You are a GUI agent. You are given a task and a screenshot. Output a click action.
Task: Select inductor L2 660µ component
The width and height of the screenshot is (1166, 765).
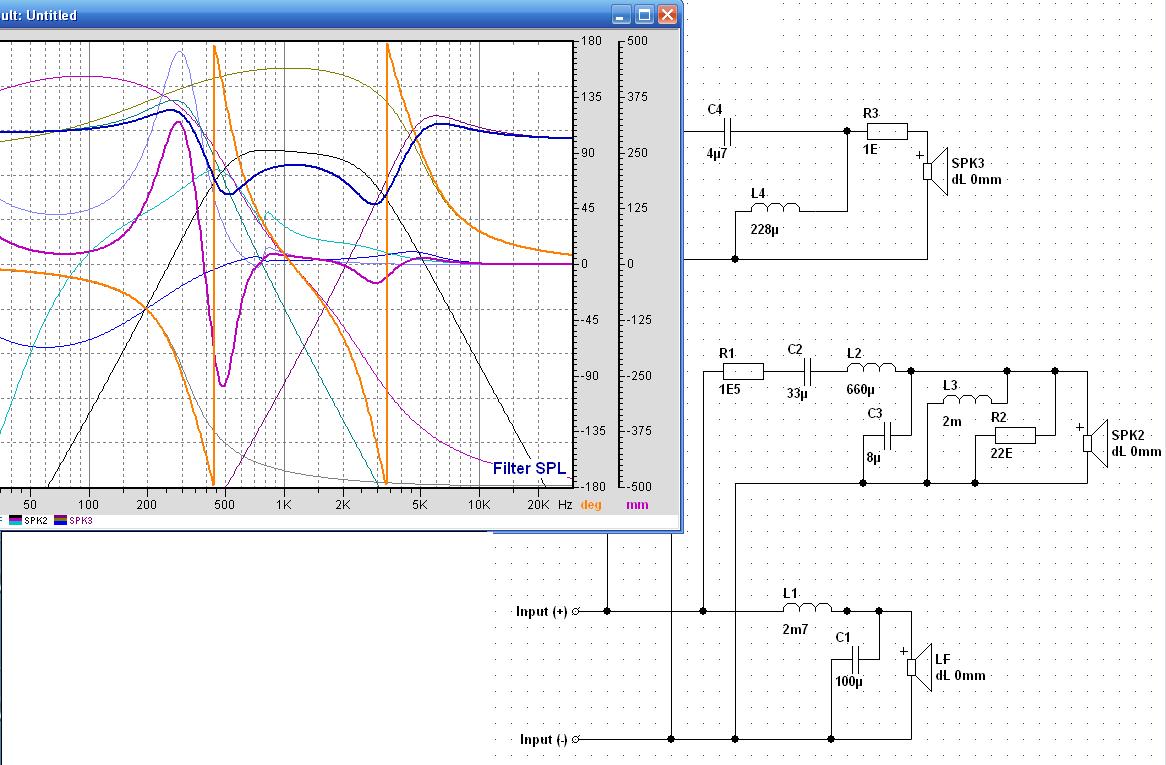point(871,367)
